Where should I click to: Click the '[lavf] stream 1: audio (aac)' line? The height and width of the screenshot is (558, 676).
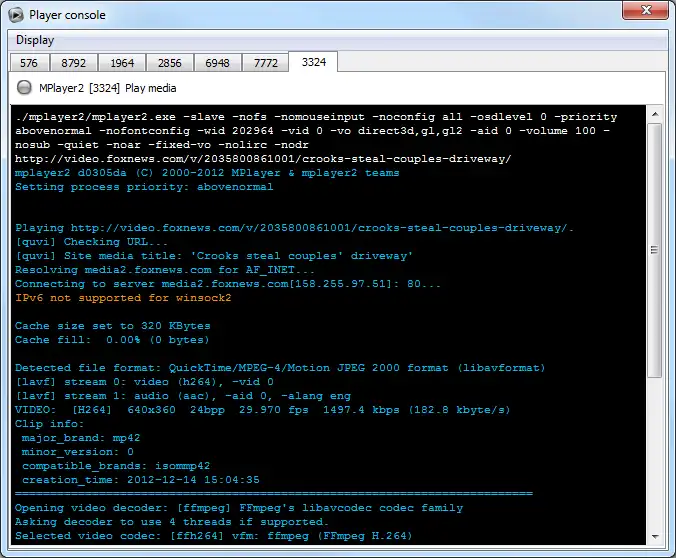click(x=183, y=396)
